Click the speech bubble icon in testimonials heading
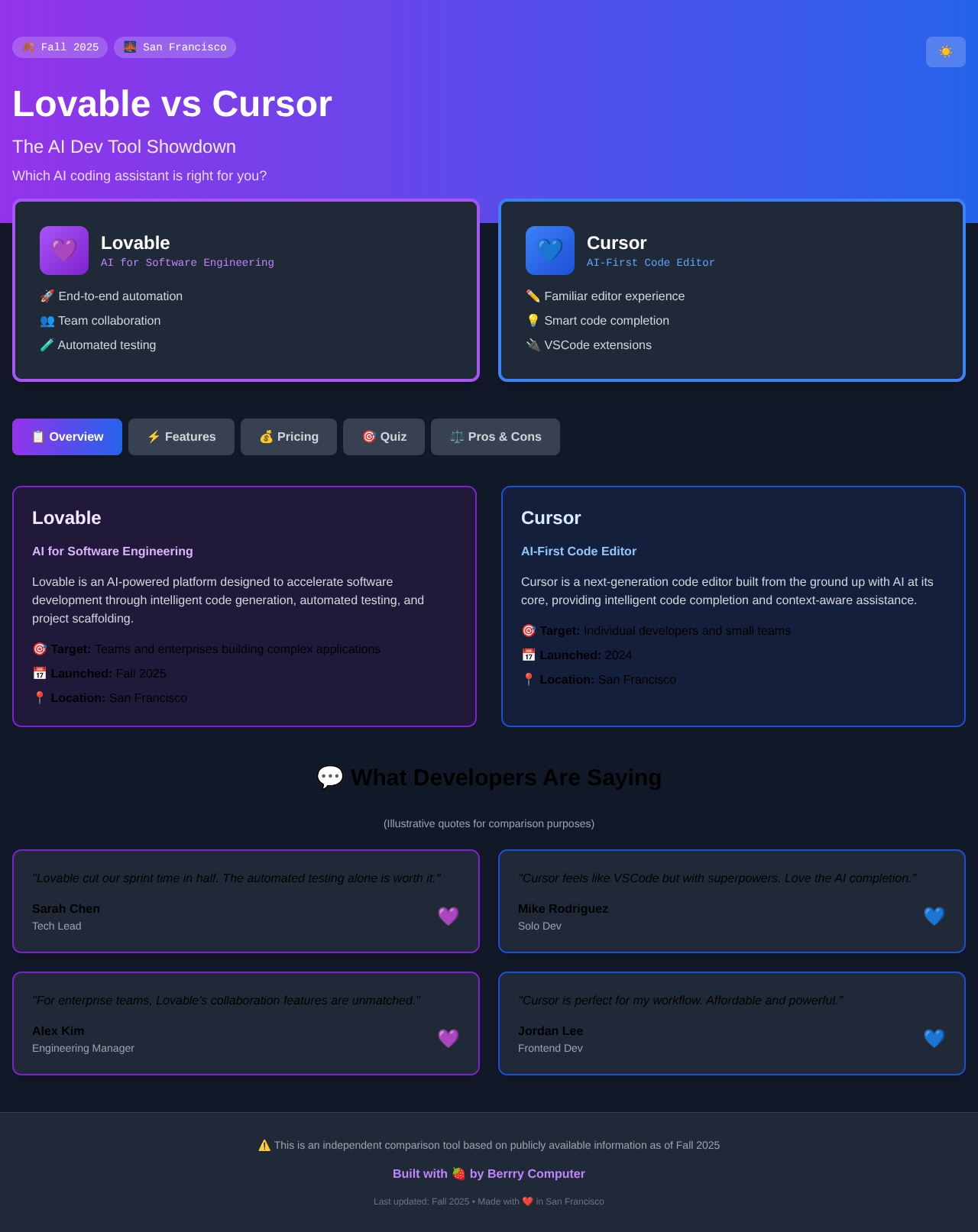This screenshot has height=1232, width=978. [x=330, y=778]
